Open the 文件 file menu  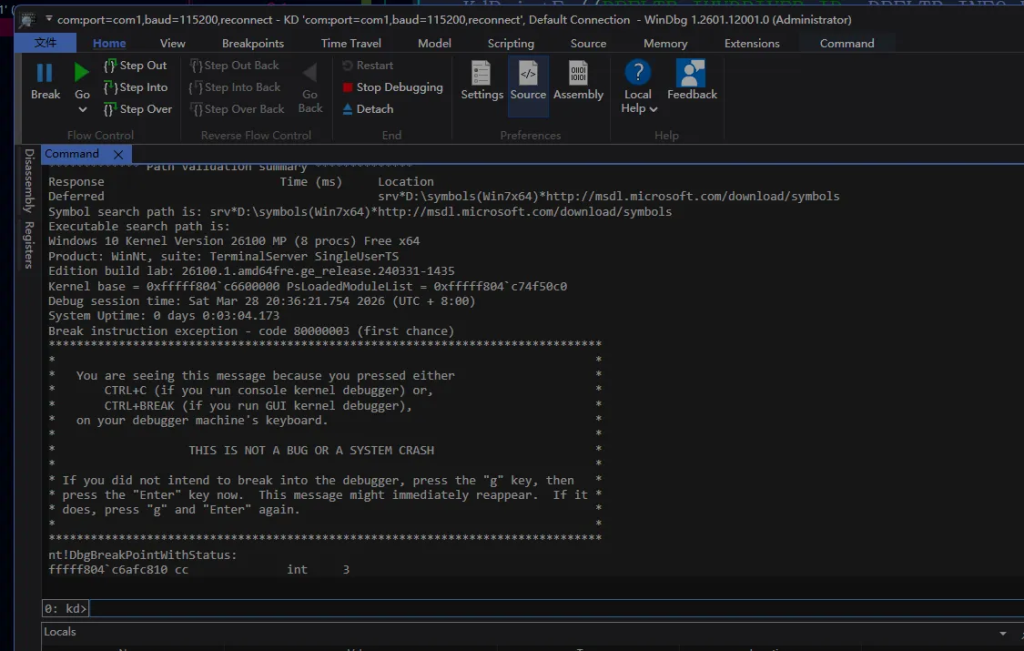pos(46,43)
